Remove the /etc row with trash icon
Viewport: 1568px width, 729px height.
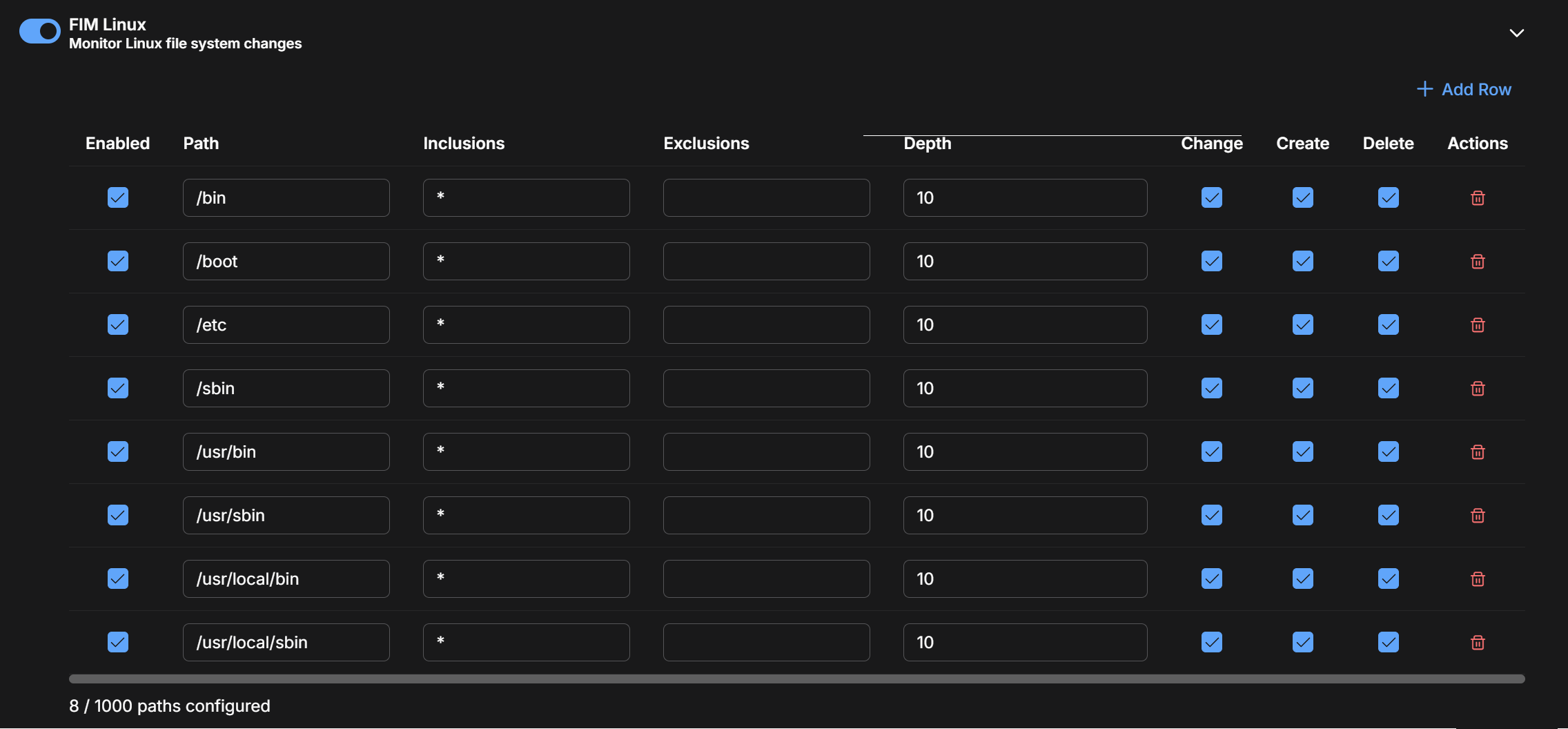1478,325
